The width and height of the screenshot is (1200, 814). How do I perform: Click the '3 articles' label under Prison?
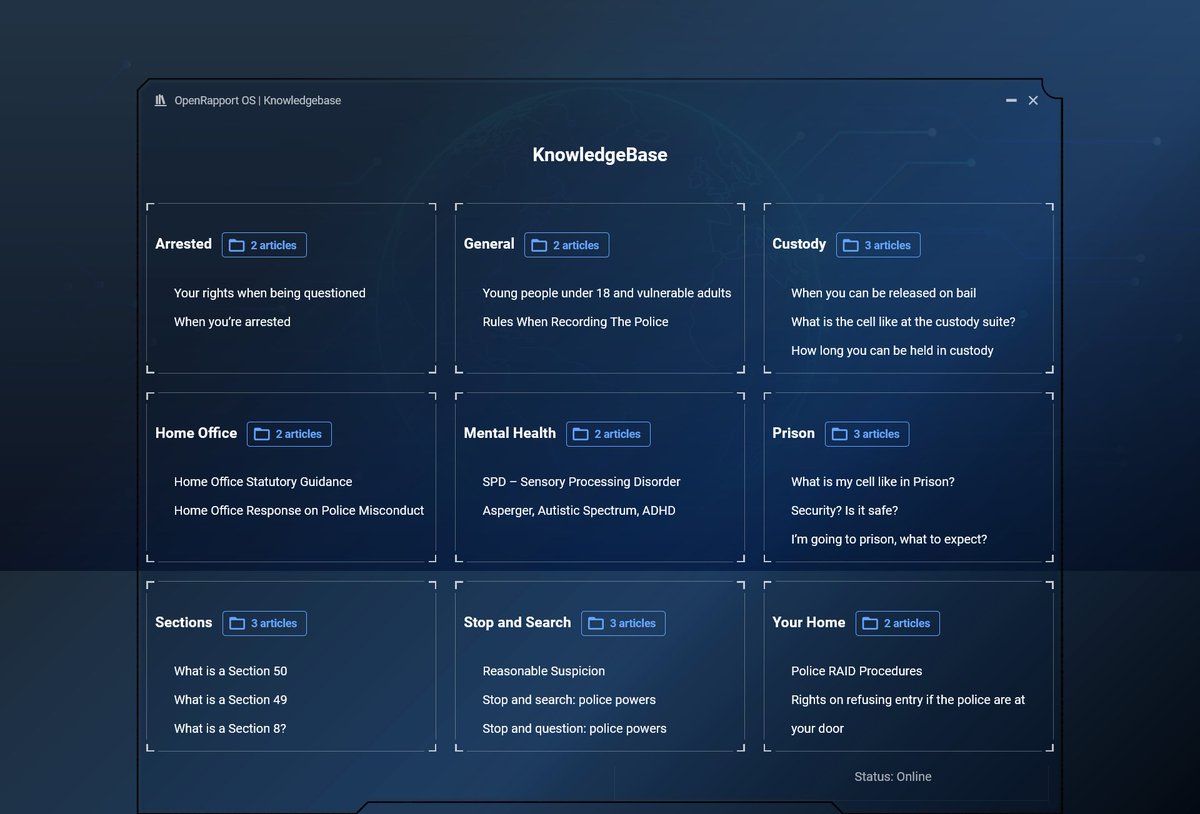click(x=877, y=434)
